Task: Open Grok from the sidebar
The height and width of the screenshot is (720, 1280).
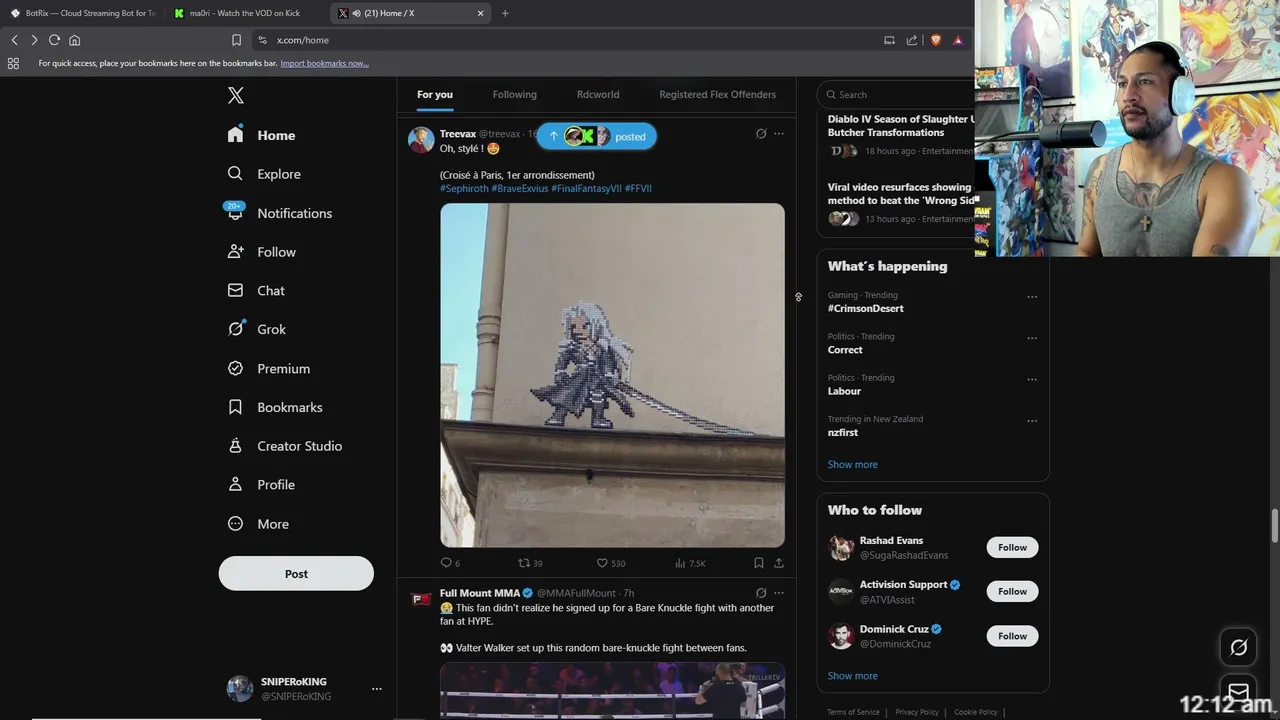Action: (256, 329)
